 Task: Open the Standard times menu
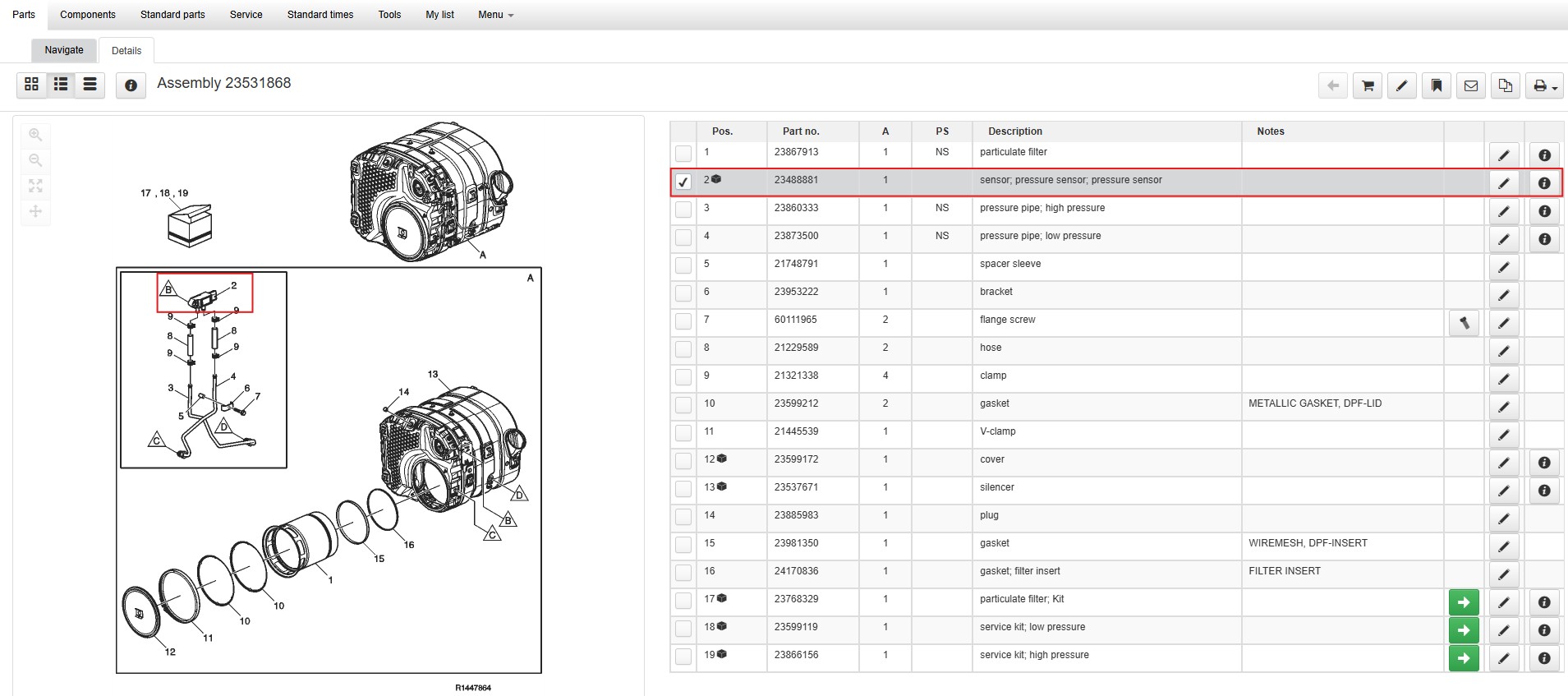pyautogui.click(x=320, y=15)
